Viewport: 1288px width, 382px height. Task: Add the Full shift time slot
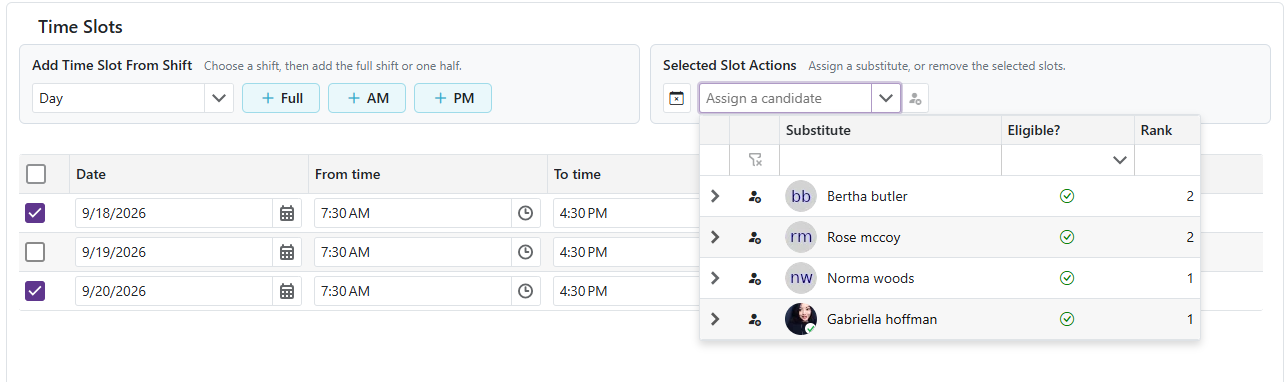[x=281, y=98]
